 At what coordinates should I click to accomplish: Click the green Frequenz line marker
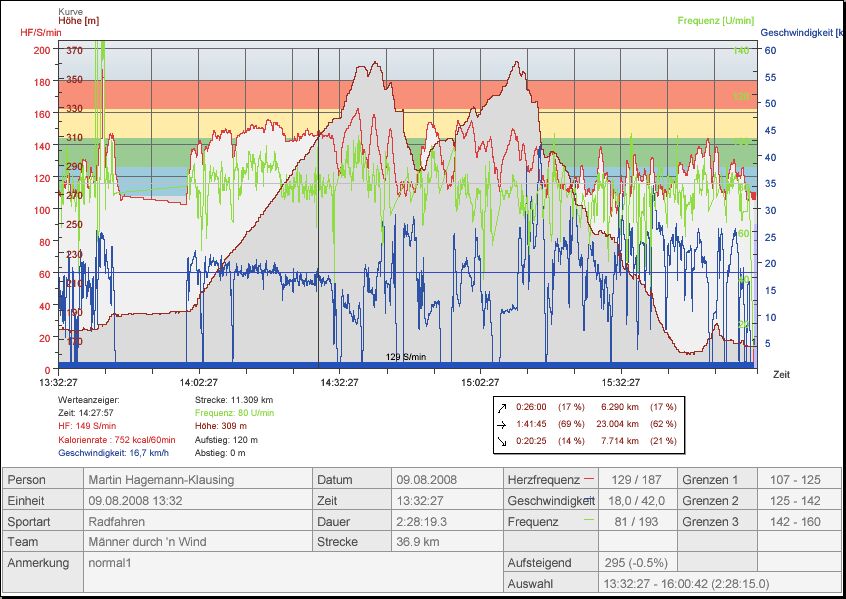(587, 520)
